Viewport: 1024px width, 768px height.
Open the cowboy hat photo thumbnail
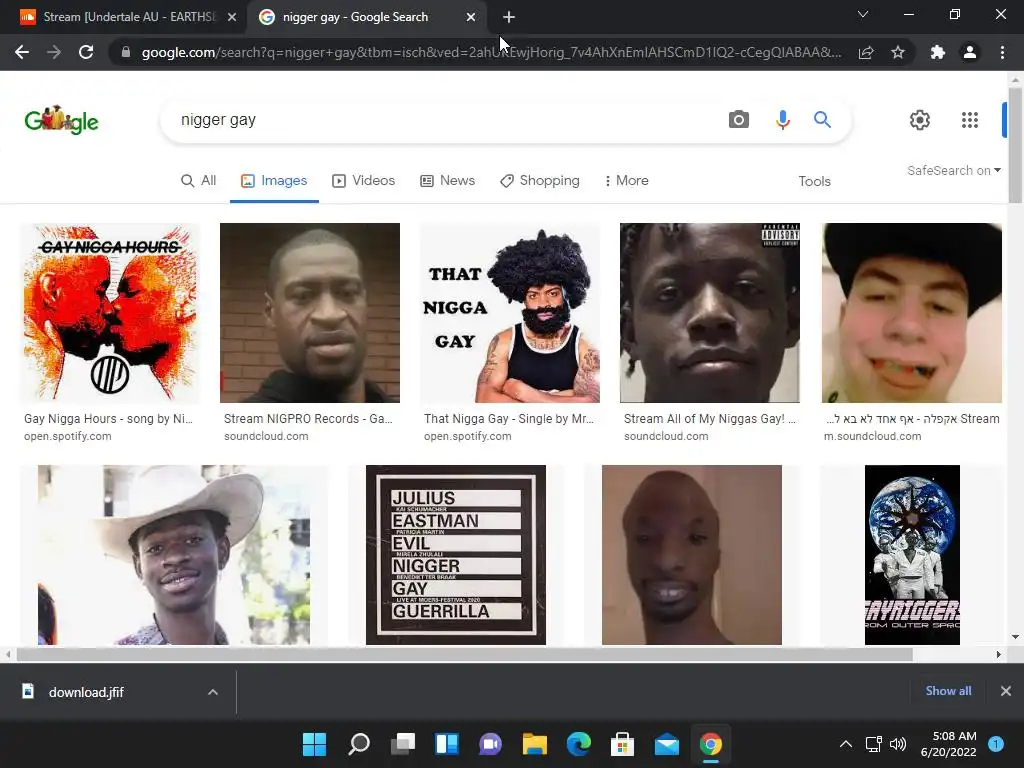coord(174,555)
